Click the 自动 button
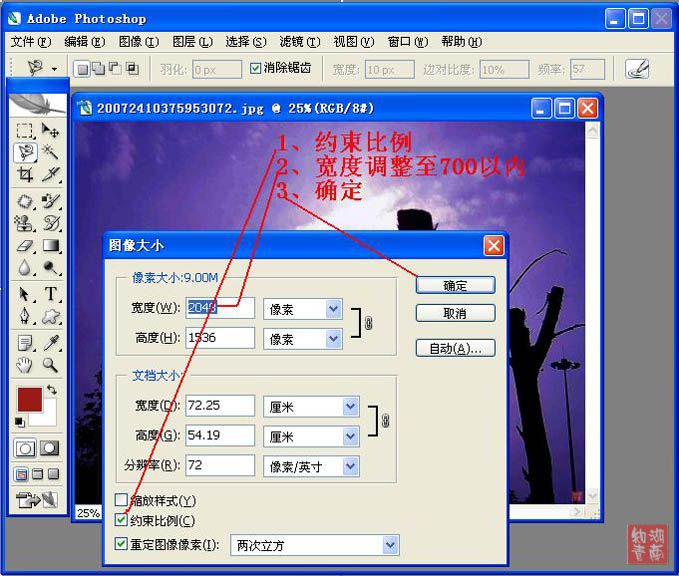Screen dimensions: 679x576 click(455, 348)
